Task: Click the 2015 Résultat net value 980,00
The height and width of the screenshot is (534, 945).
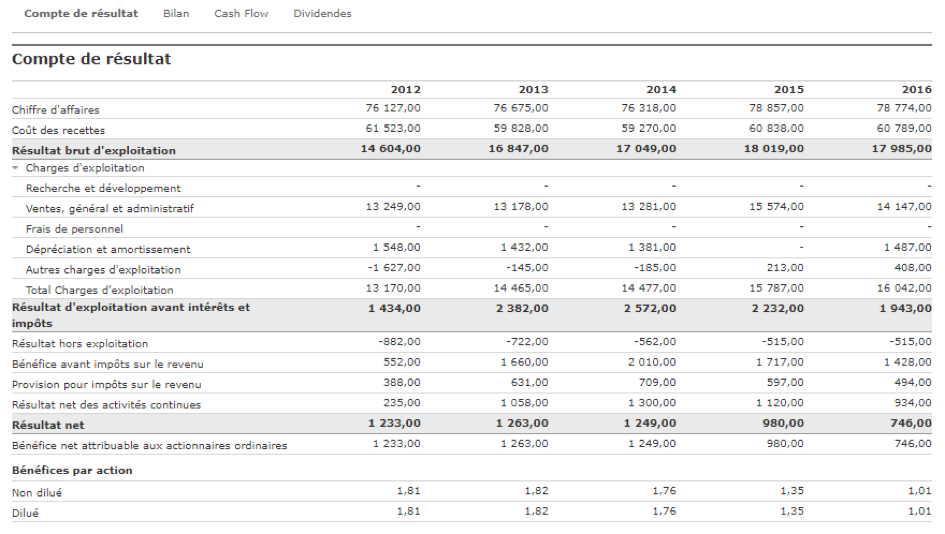Action: click(783, 423)
